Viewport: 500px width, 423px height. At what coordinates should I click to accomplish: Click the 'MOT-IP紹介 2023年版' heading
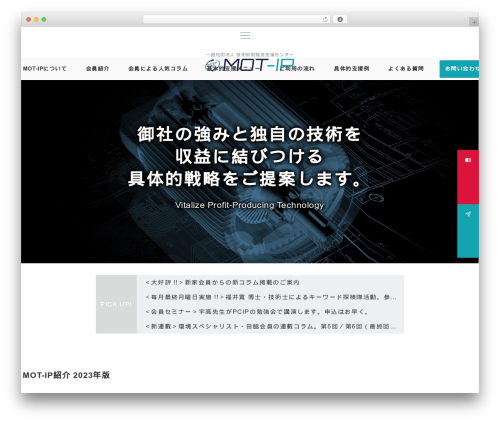point(66,375)
